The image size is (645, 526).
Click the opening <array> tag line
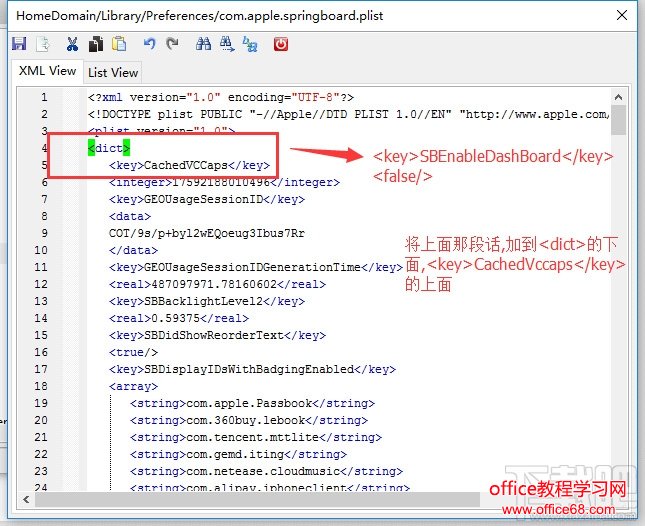point(133,387)
